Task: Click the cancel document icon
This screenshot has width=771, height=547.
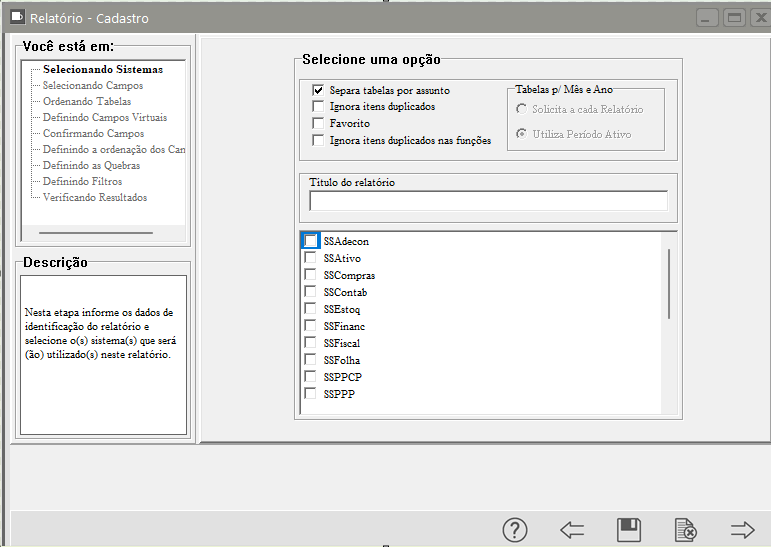Action: [685, 530]
